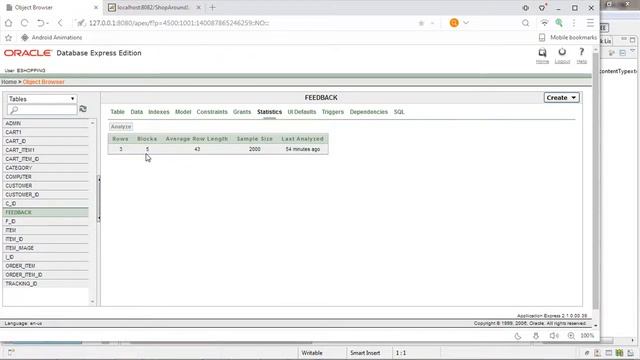Click the night mode moon icon
640x360 pixels.
point(518,336)
